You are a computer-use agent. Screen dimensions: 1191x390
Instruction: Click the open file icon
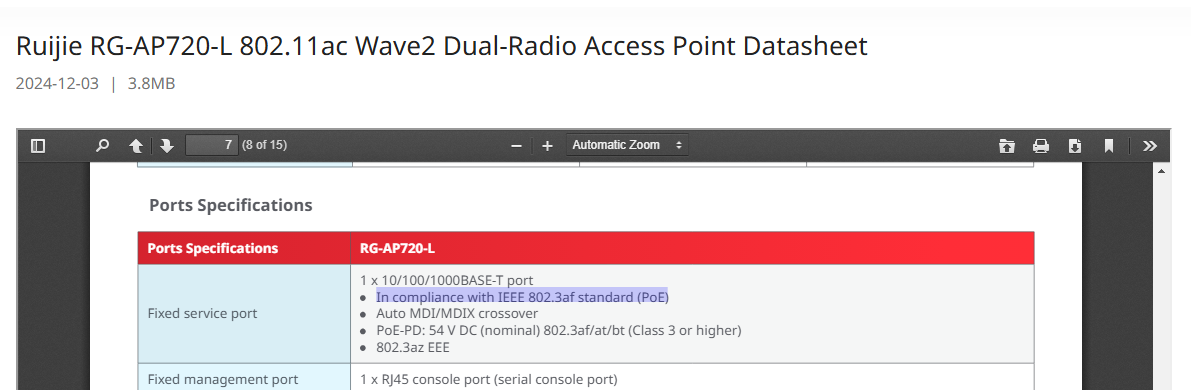click(x=1007, y=145)
